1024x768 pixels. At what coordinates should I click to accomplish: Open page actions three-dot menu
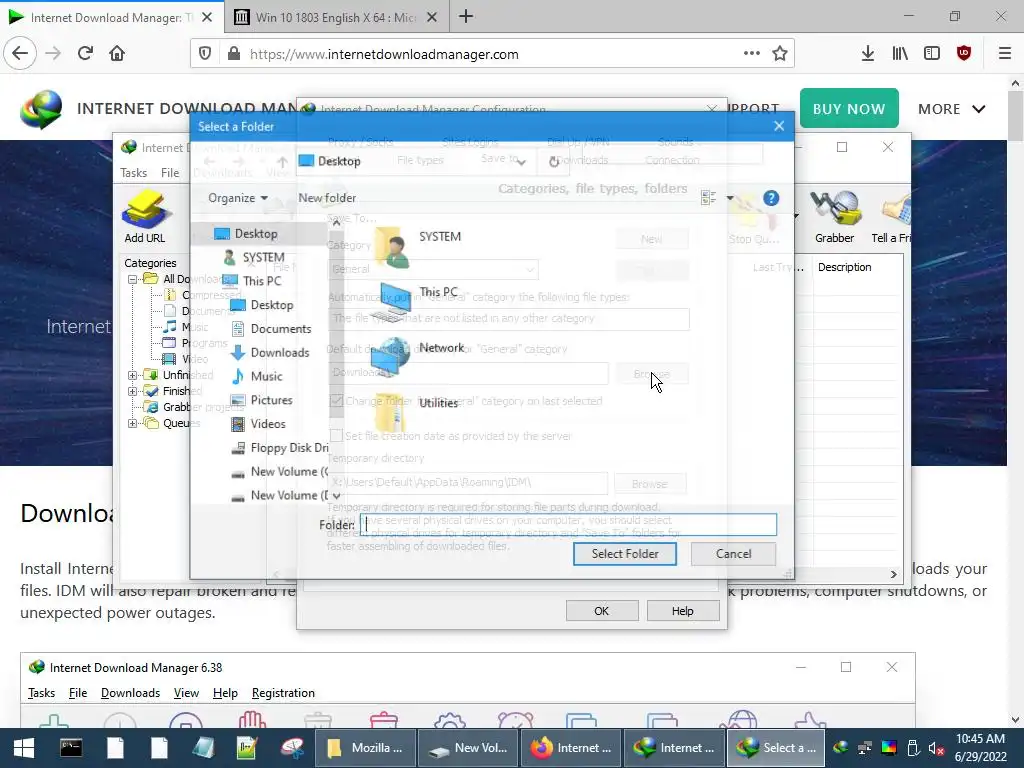pyautogui.click(x=752, y=54)
